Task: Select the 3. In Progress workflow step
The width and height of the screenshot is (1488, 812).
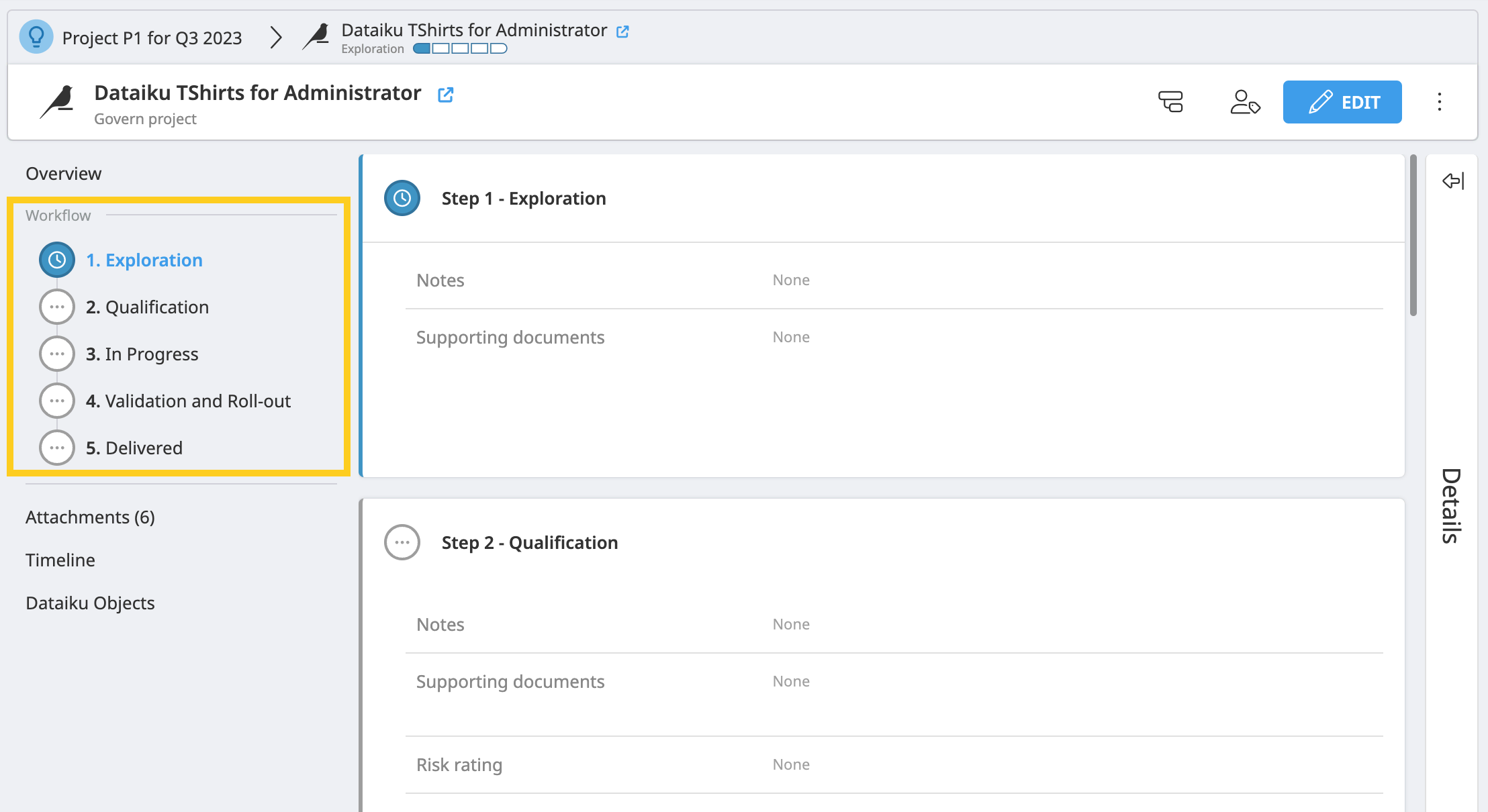Action: tap(142, 354)
